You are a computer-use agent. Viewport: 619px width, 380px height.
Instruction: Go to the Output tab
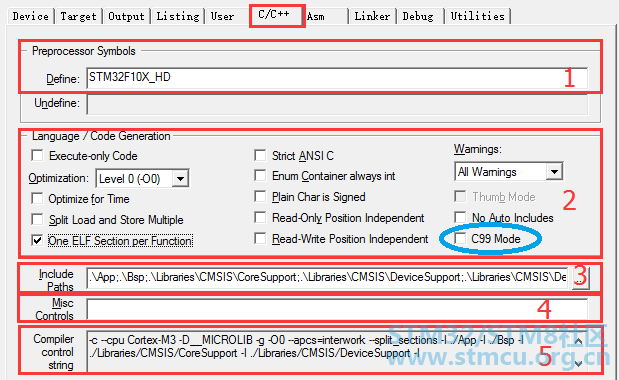[126, 17]
